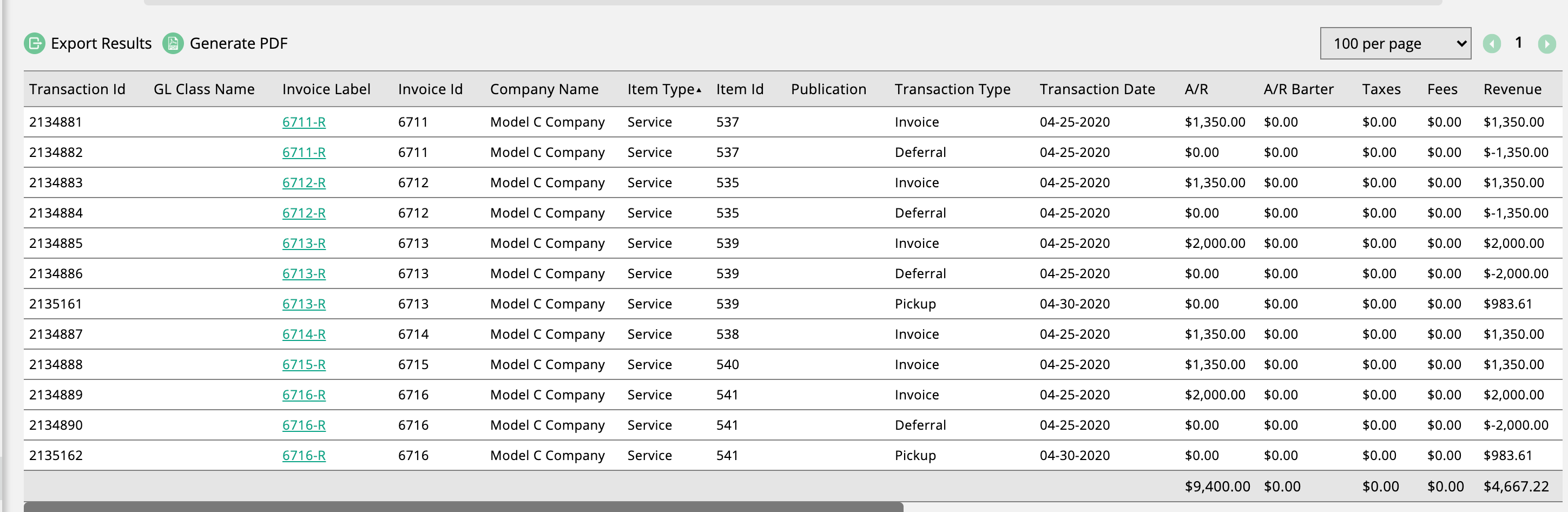This screenshot has width=1568, height=512.
Task: Click the Export Results text button
Action: 101,44
